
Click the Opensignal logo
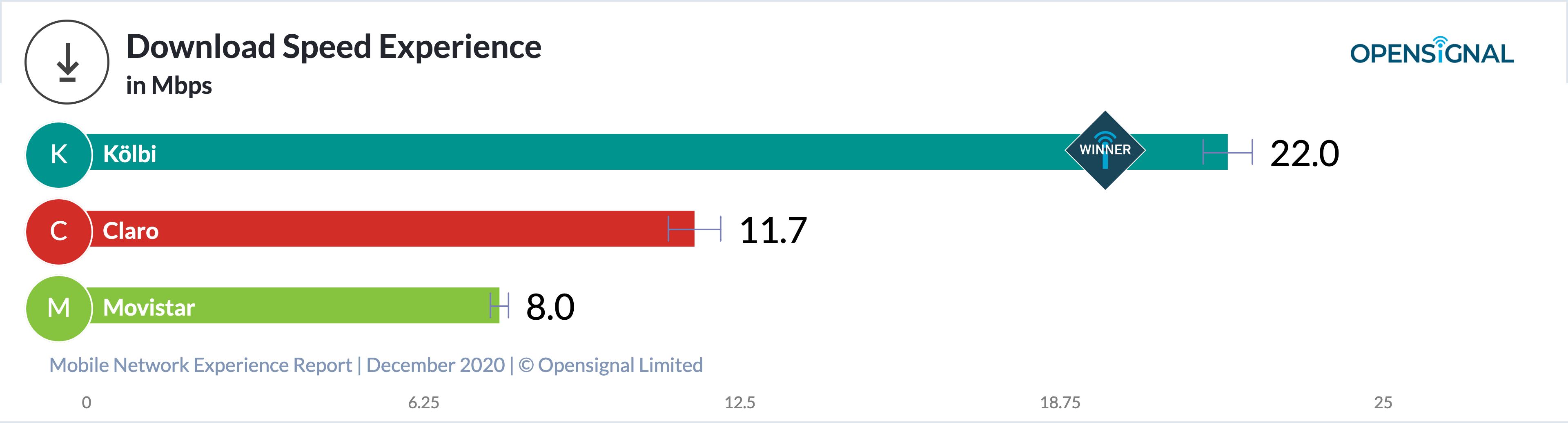(x=1432, y=52)
